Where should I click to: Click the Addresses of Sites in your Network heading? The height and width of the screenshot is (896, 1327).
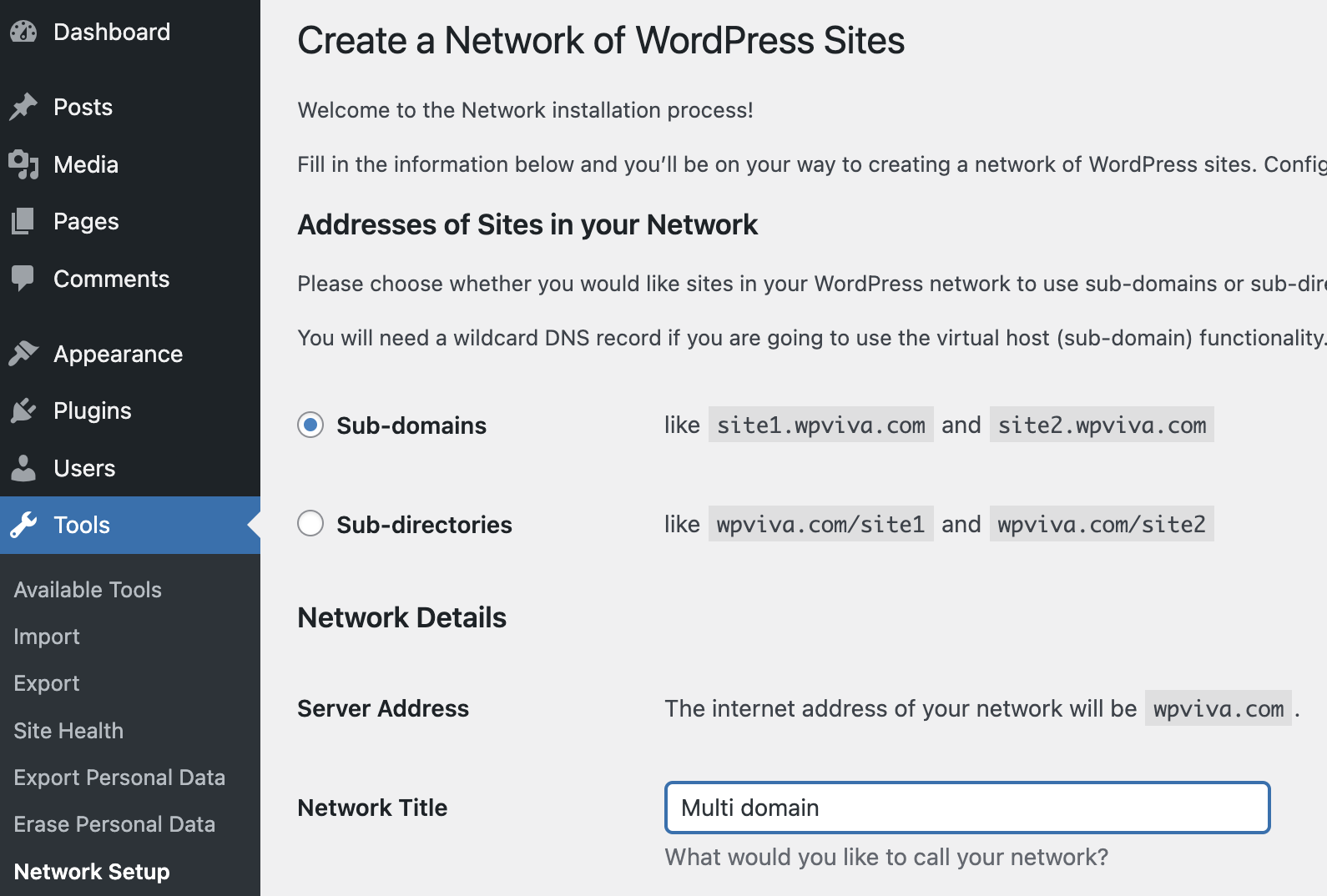527,224
